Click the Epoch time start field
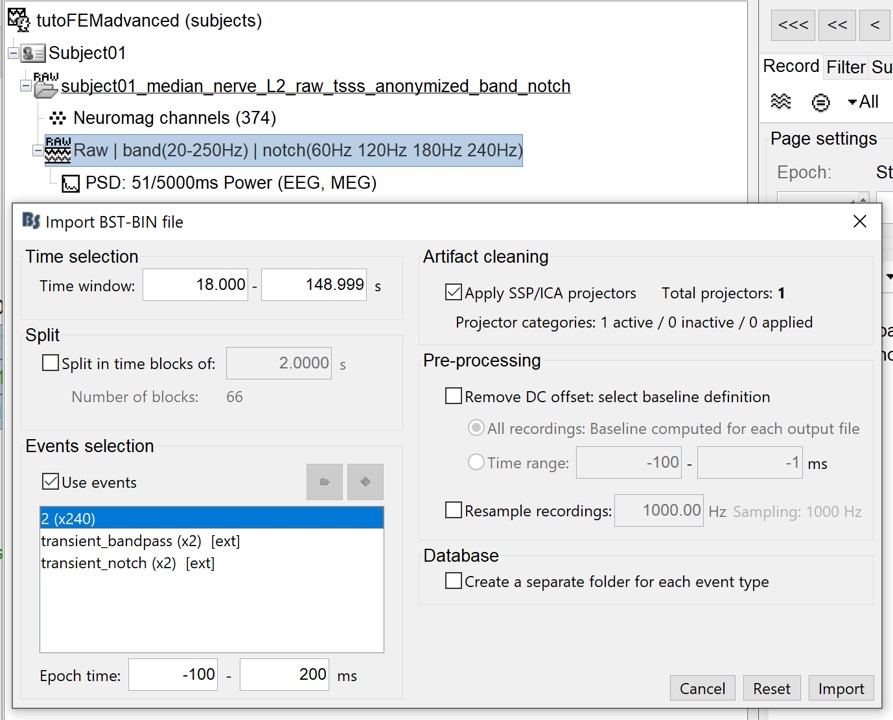893x720 pixels. point(174,675)
